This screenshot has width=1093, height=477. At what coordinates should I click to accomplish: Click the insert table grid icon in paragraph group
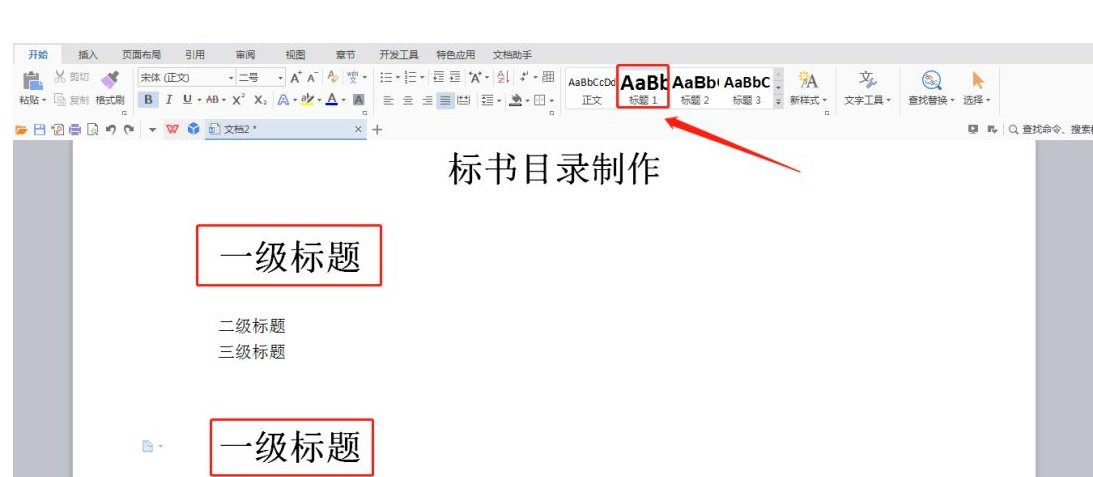(548, 77)
